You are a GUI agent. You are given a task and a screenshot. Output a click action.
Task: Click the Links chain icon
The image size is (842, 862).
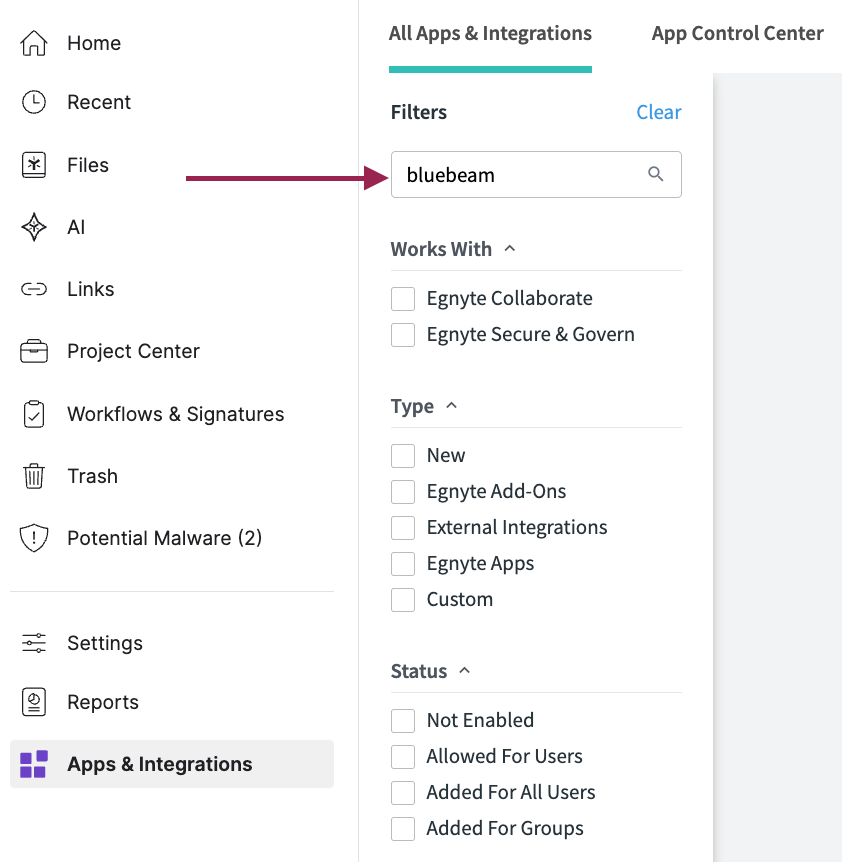pyautogui.click(x=34, y=289)
